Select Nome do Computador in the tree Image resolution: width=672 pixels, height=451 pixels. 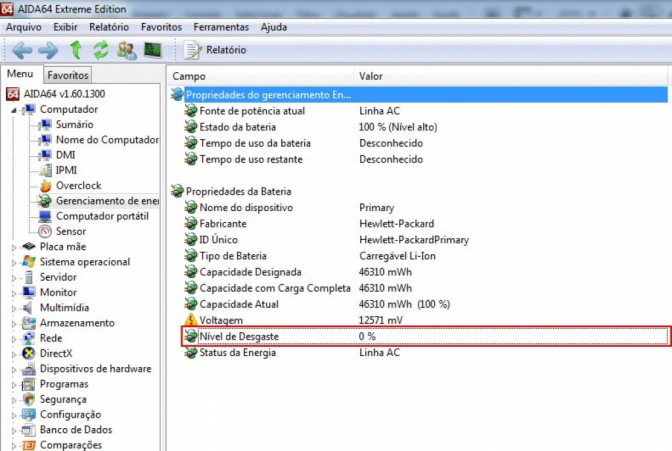(108, 140)
